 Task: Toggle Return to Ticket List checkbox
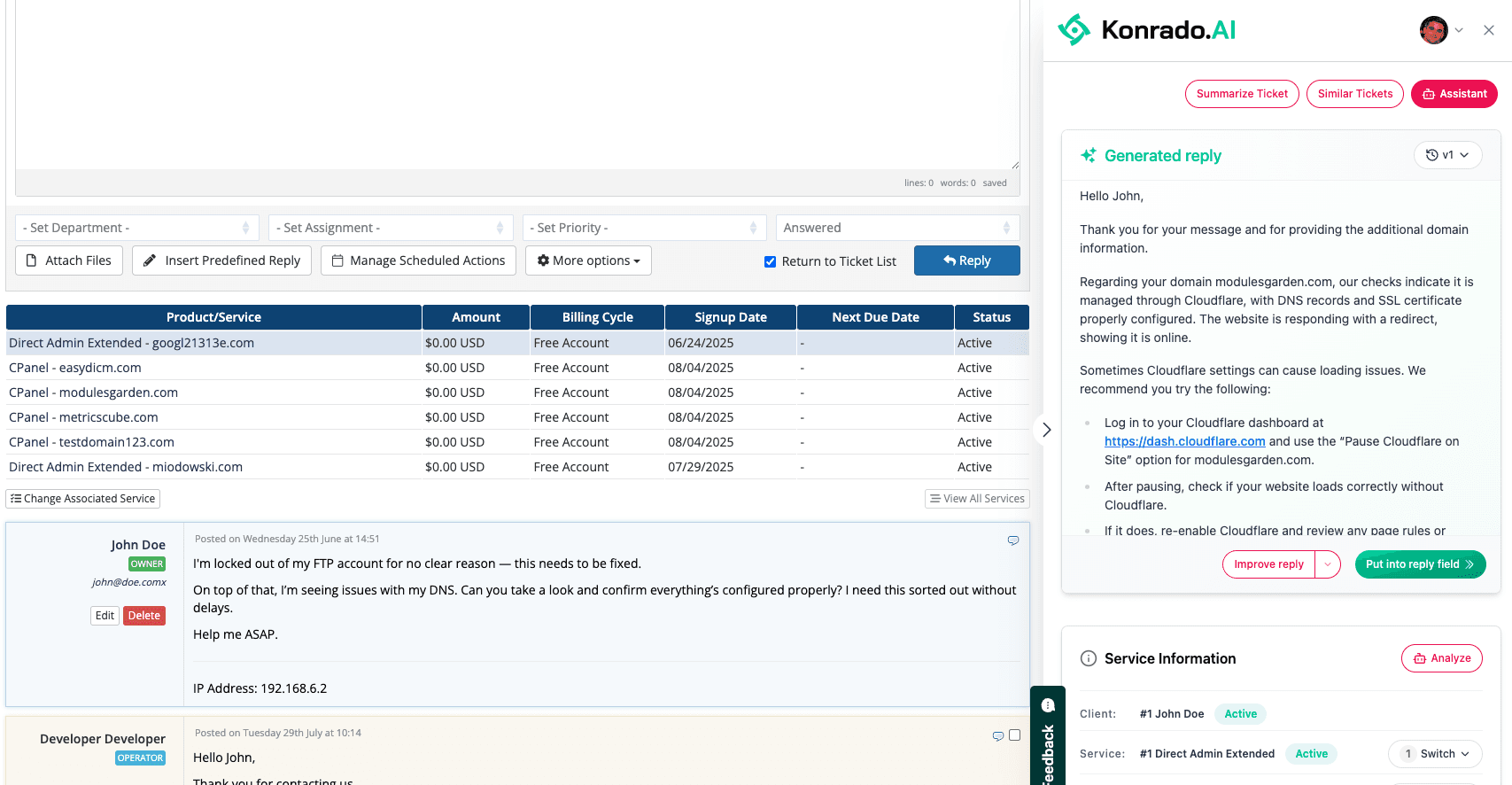770,261
